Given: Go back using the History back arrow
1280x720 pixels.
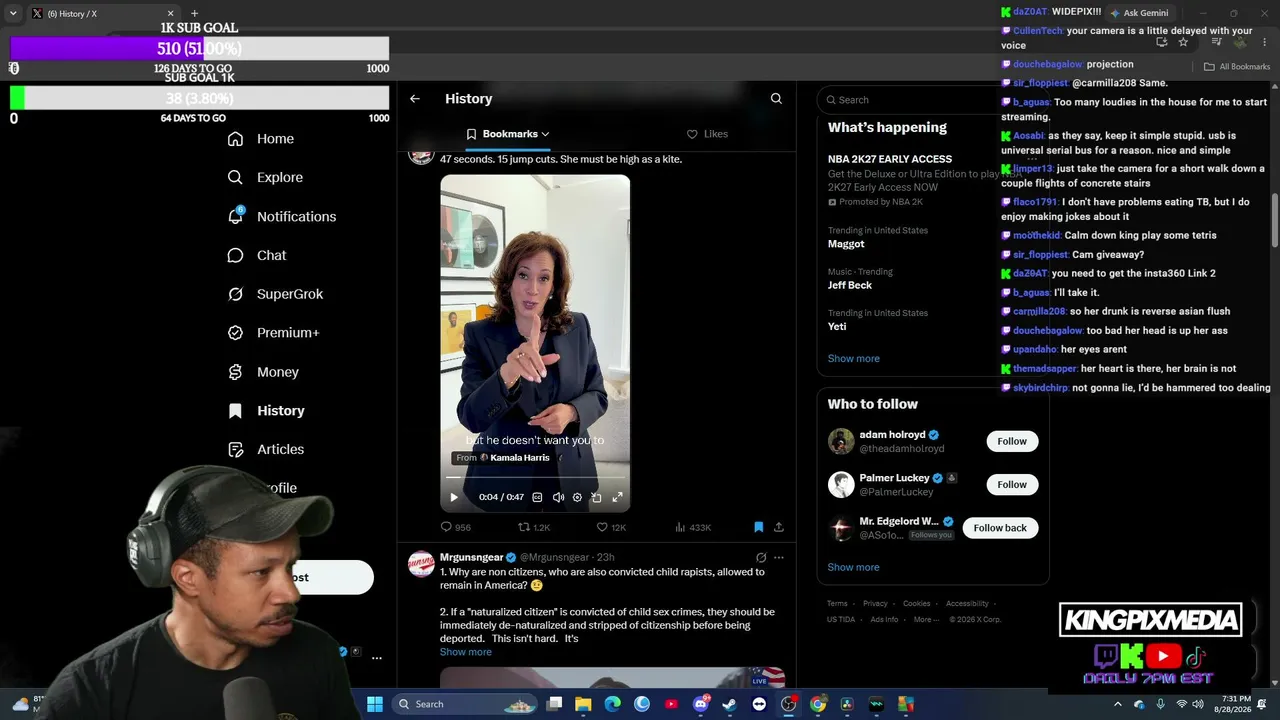Looking at the screenshot, I should point(415,99).
